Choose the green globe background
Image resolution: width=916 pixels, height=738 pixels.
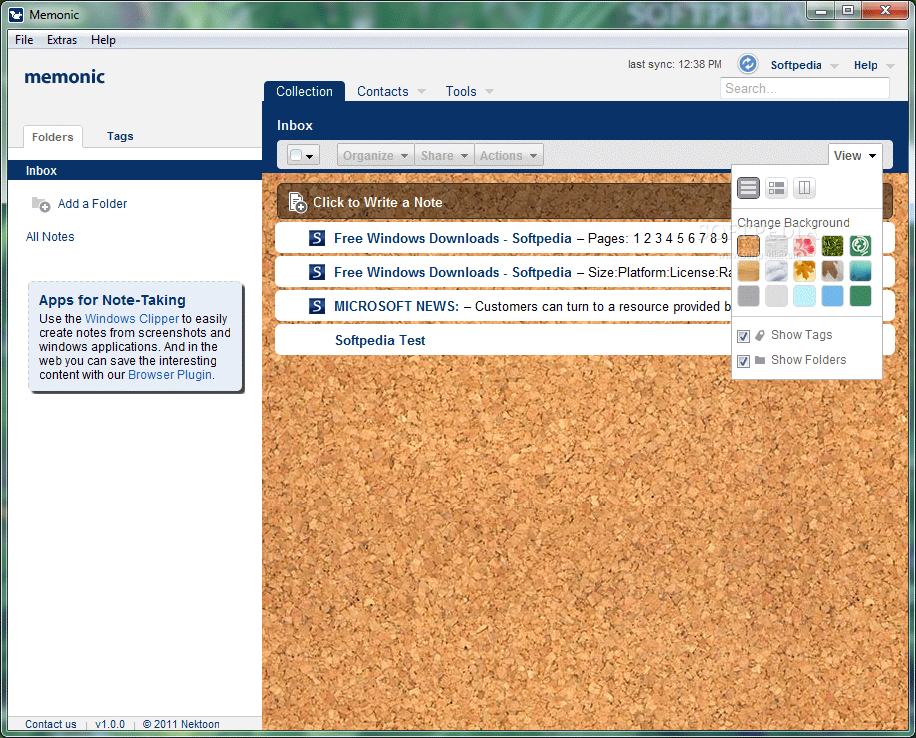click(861, 246)
